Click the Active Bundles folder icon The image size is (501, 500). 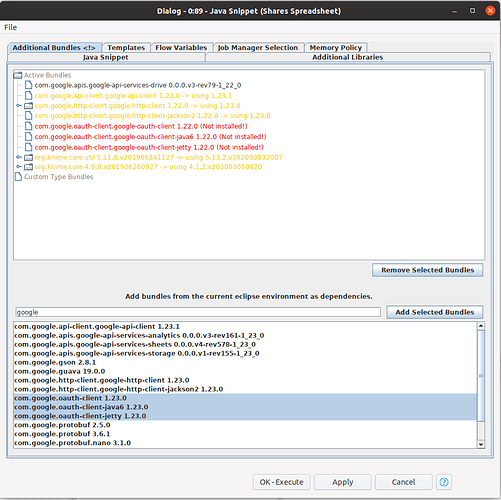point(18,75)
